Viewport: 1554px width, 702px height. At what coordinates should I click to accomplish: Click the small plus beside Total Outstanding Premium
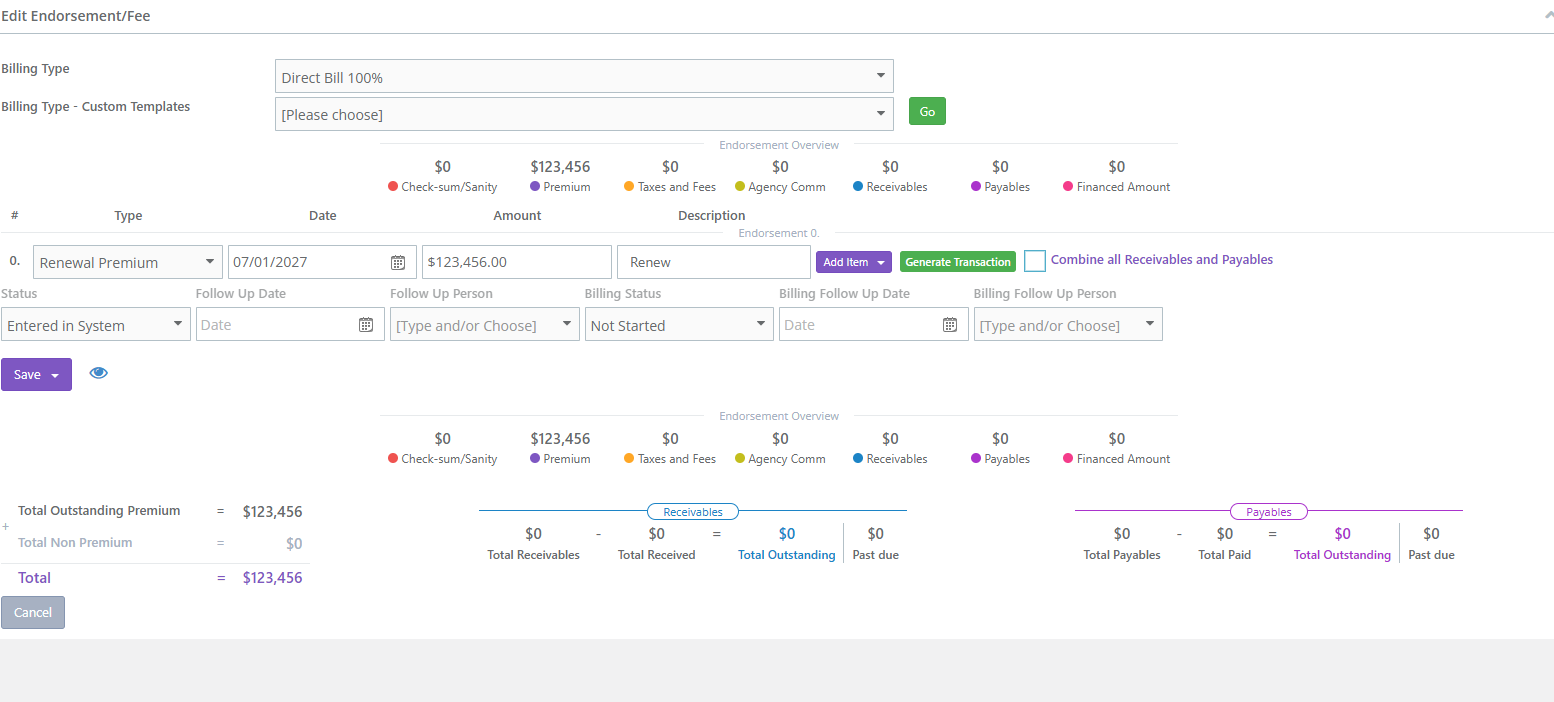click(5, 526)
